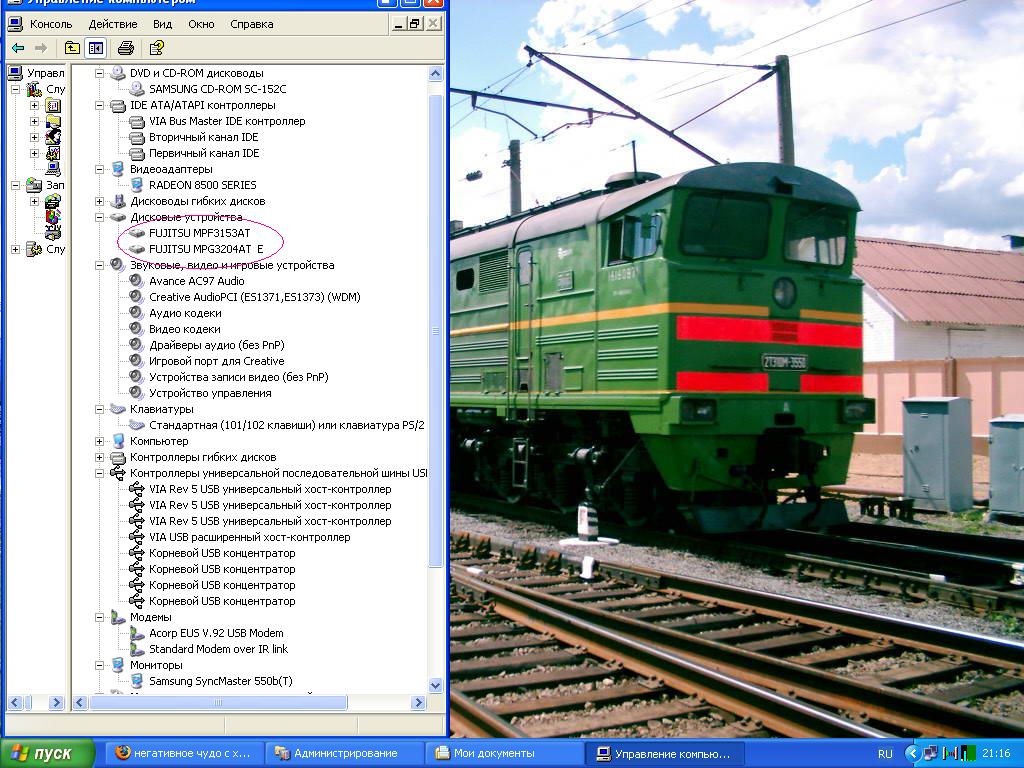This screenshot has height=768, width=1024.
Task: Switch to Мои документы taskbar button
Action: pos(505,753)
